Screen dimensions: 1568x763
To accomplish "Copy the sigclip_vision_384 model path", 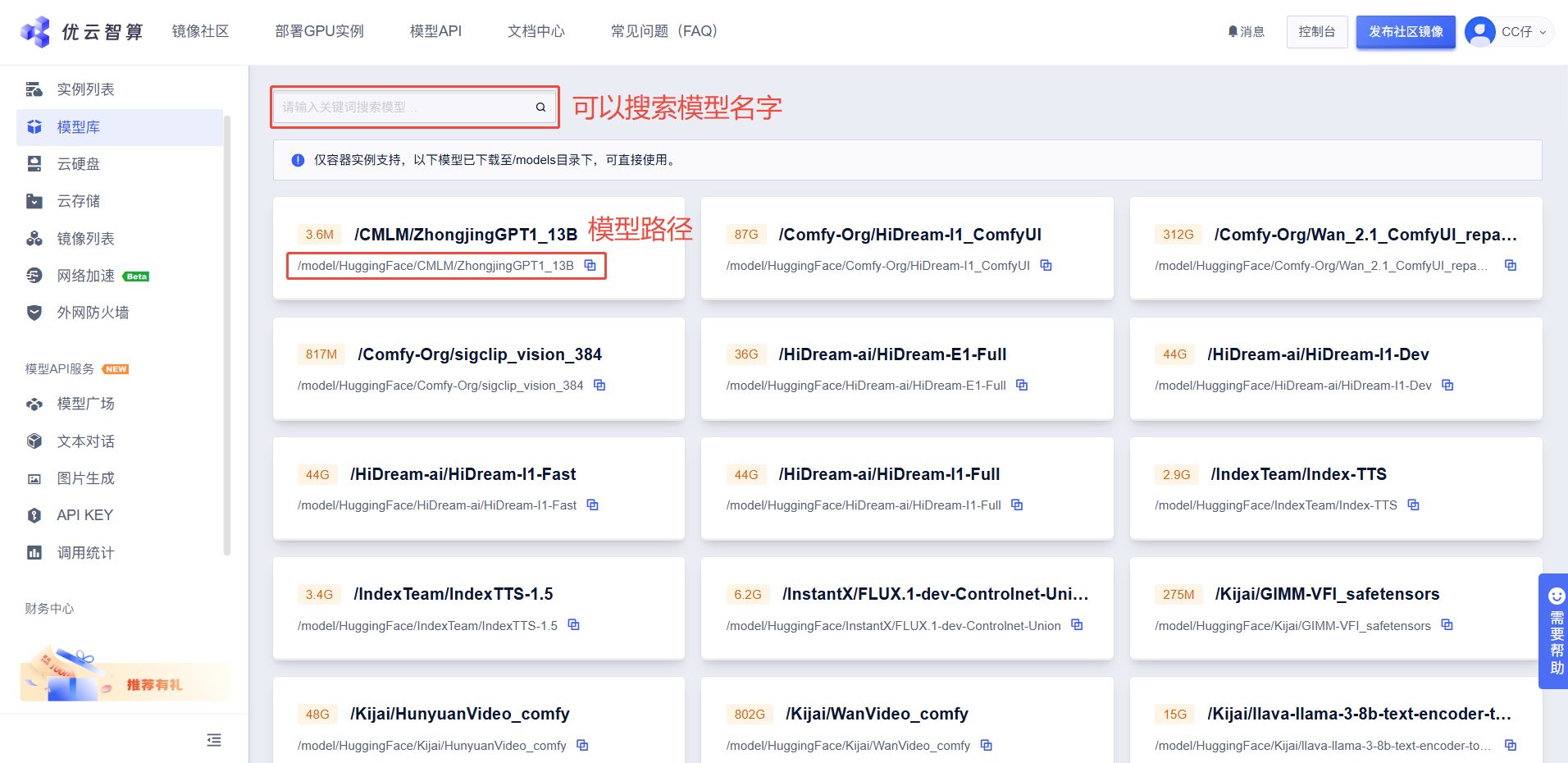I will [x=599, y=385].
